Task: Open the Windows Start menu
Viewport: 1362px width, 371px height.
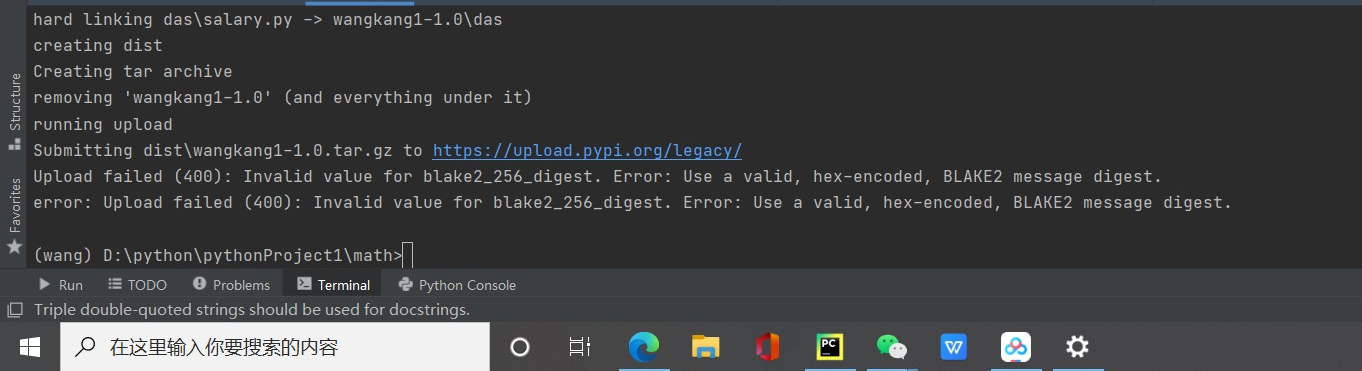Action: (30, 347)
